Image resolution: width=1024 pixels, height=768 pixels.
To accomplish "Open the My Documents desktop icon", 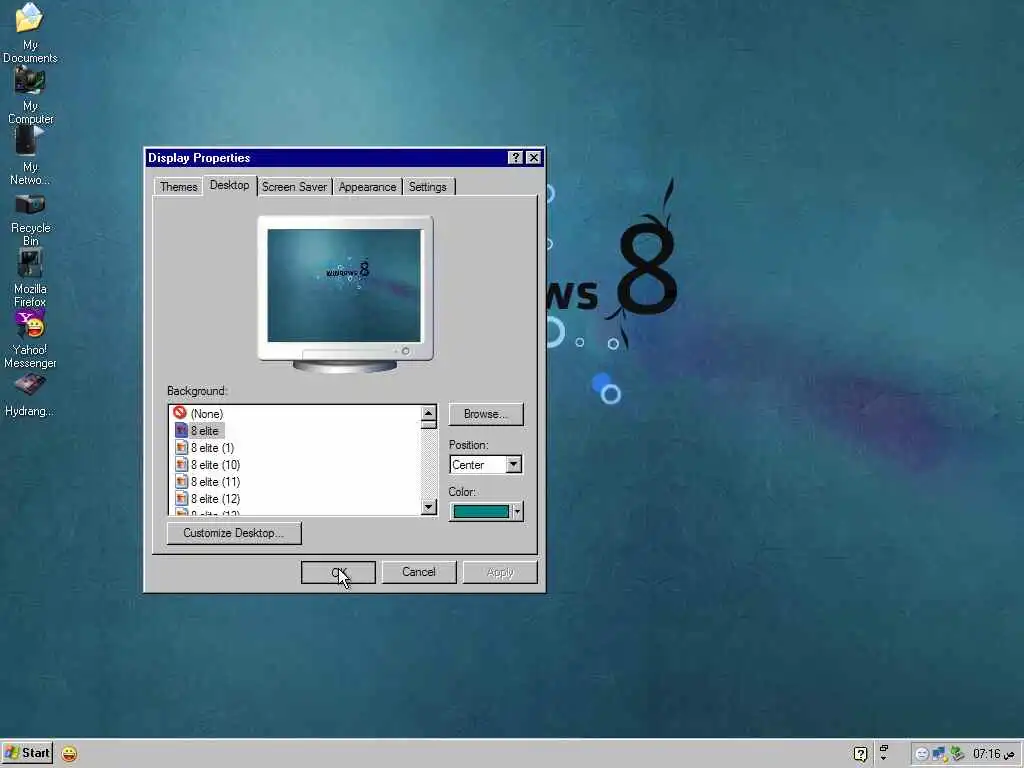I will (x=29, y=33).
